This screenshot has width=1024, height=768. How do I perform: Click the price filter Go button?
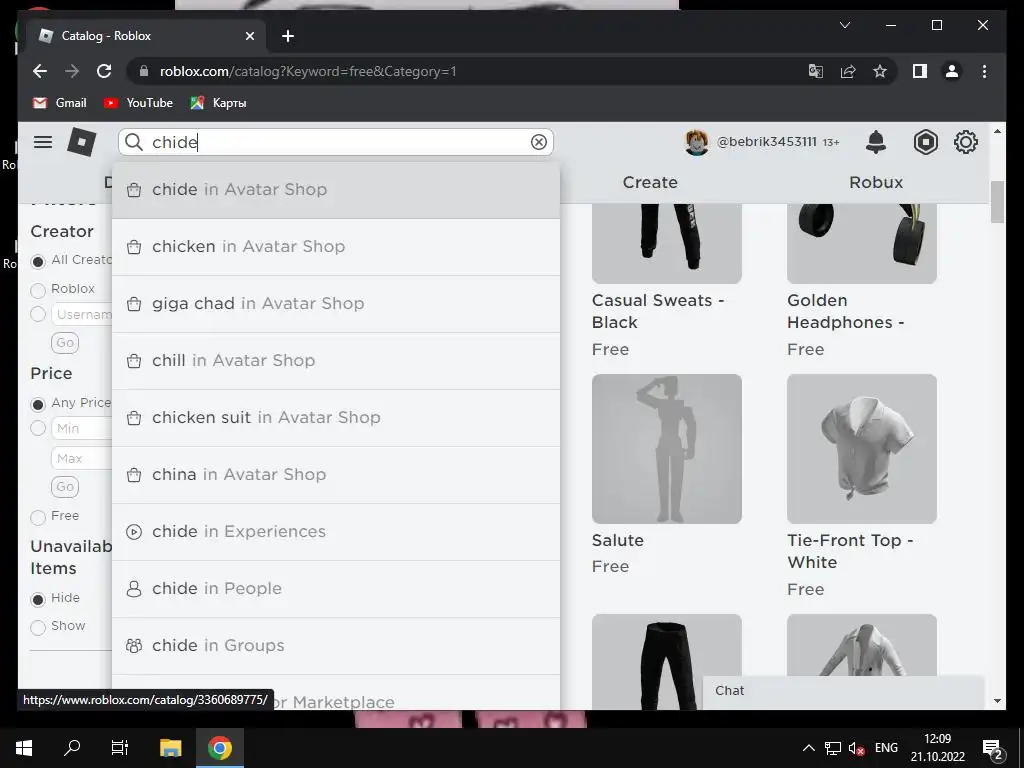click(65, 487)
